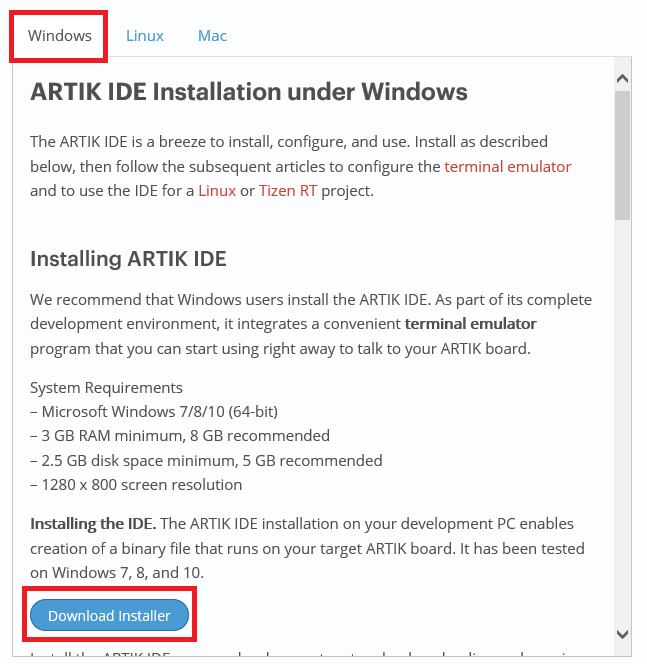Click the 3 GB RAM minimum line
The width and height of the screenshot is (647, 664).
pyautogui.click(x=180, y=436)
